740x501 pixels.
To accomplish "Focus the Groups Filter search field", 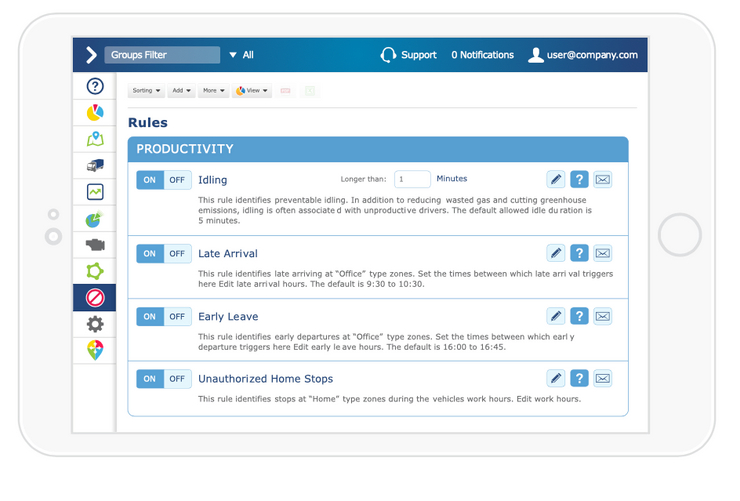I will (x=162, y=55).
